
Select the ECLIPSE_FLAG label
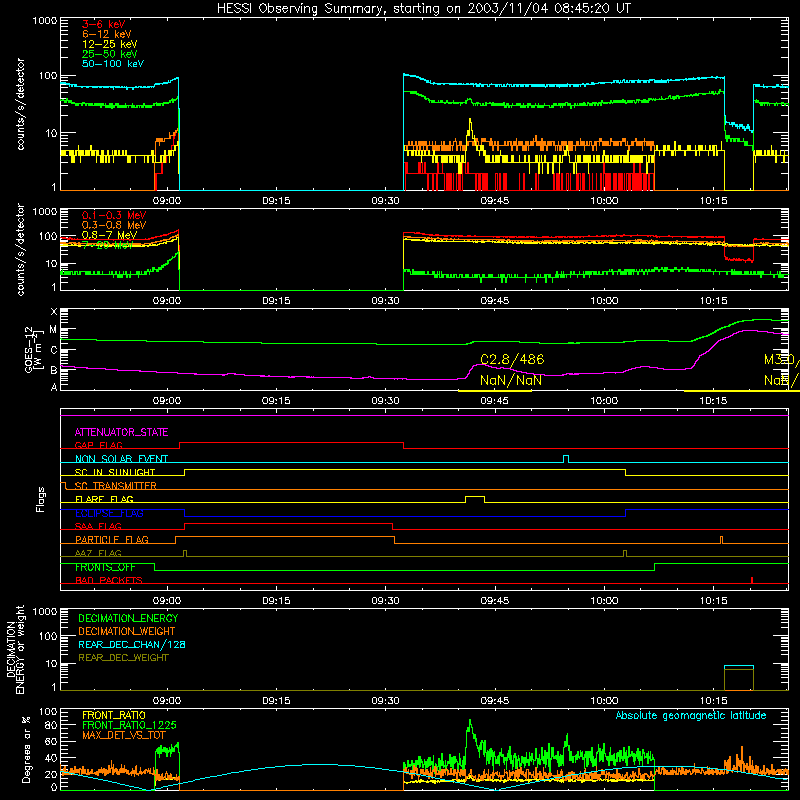coord(109,513)
